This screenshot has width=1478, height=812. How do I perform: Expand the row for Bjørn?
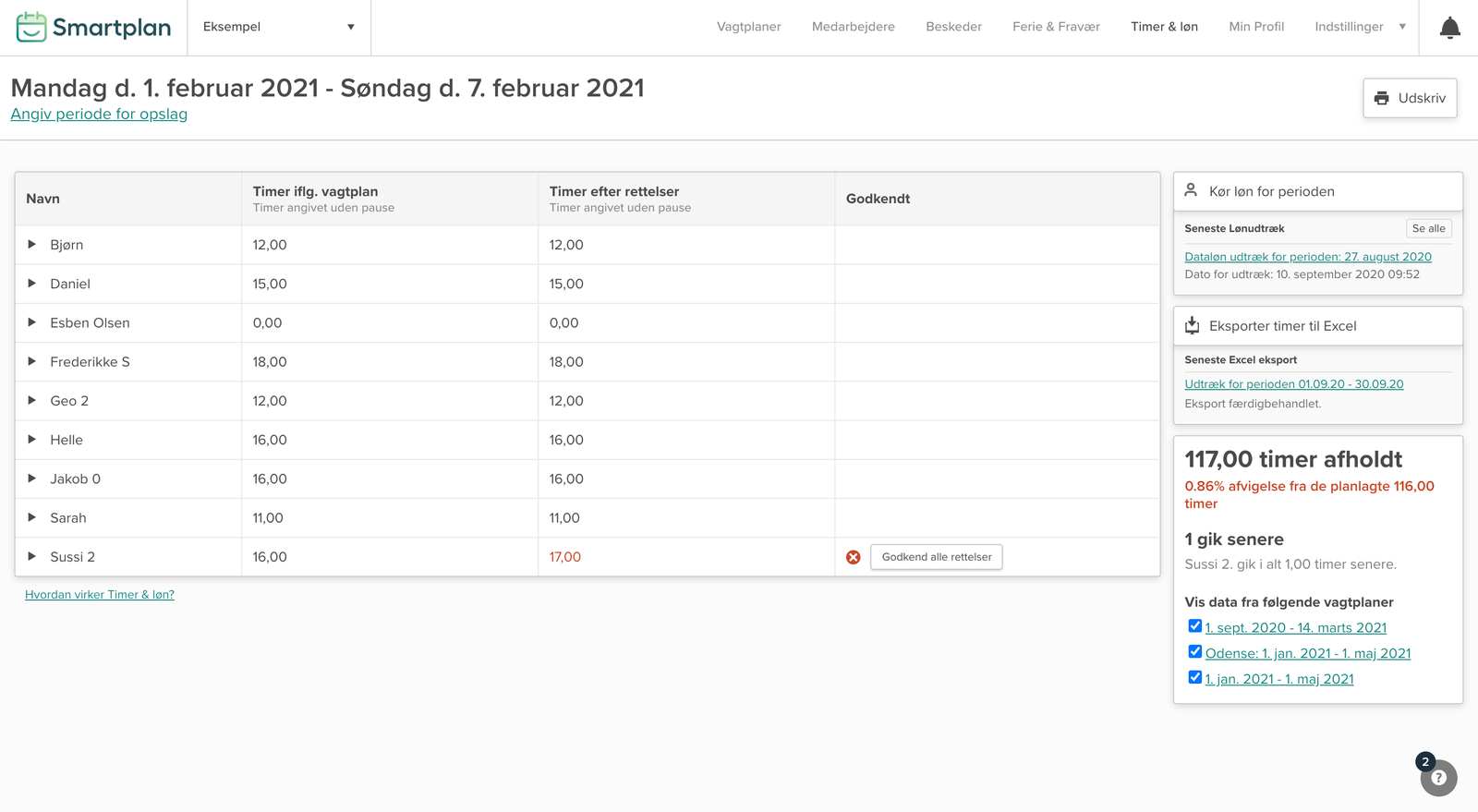click(x=32, y=245)
